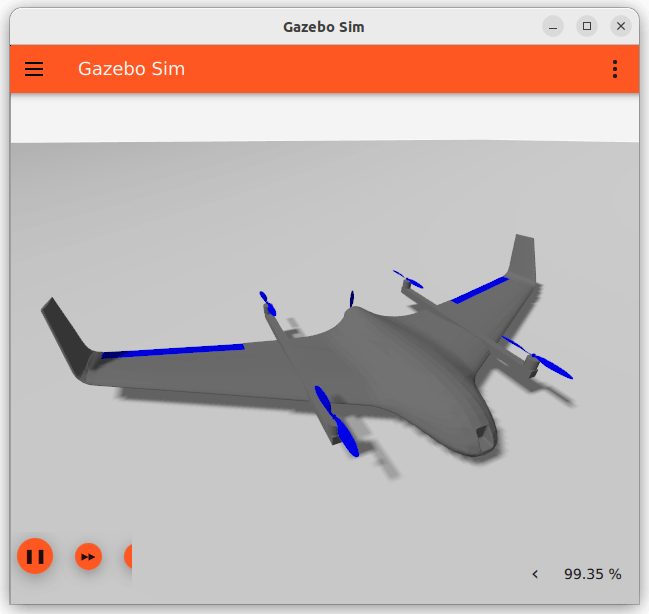
Task: Select the blue aileron on right wing
Action: pos(480,290)
